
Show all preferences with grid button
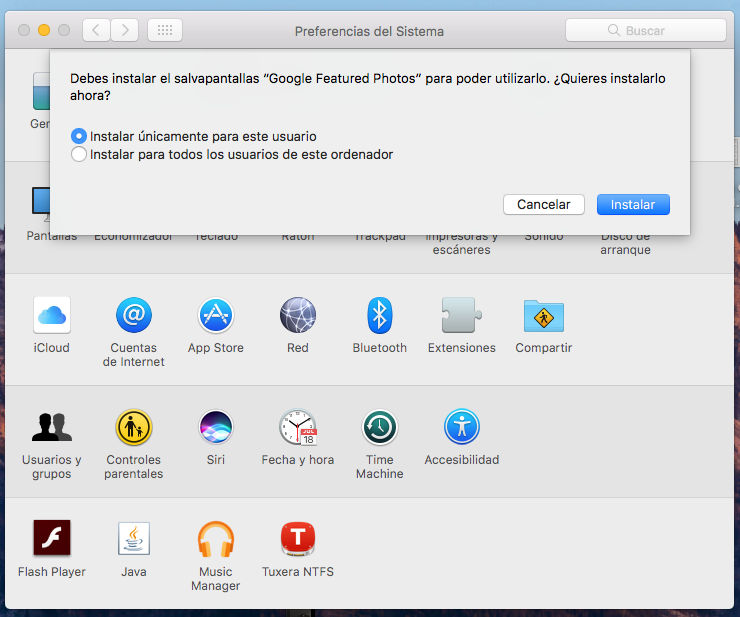tap(165, 31)
